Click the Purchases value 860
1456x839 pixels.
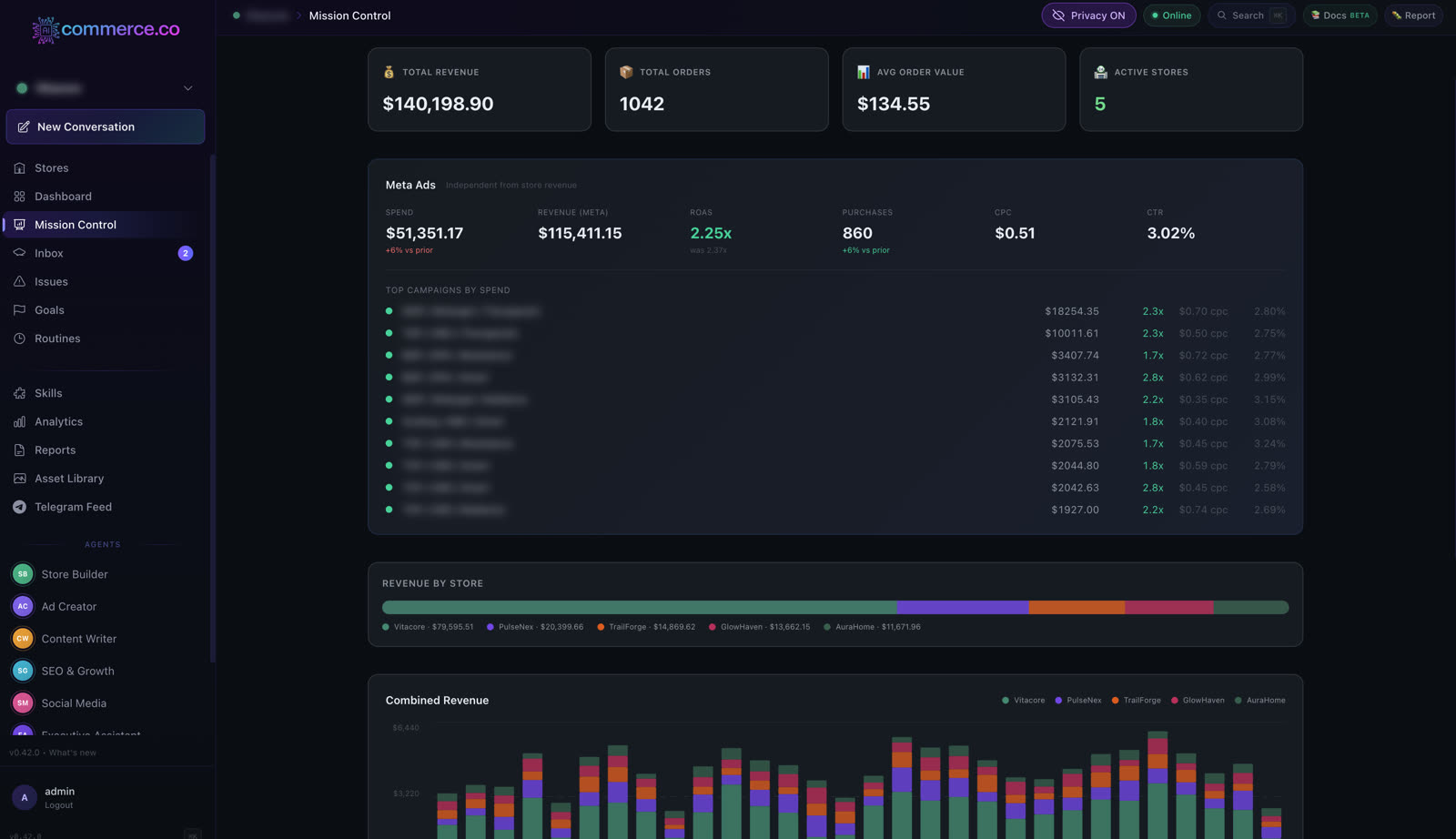coord(857,234)
